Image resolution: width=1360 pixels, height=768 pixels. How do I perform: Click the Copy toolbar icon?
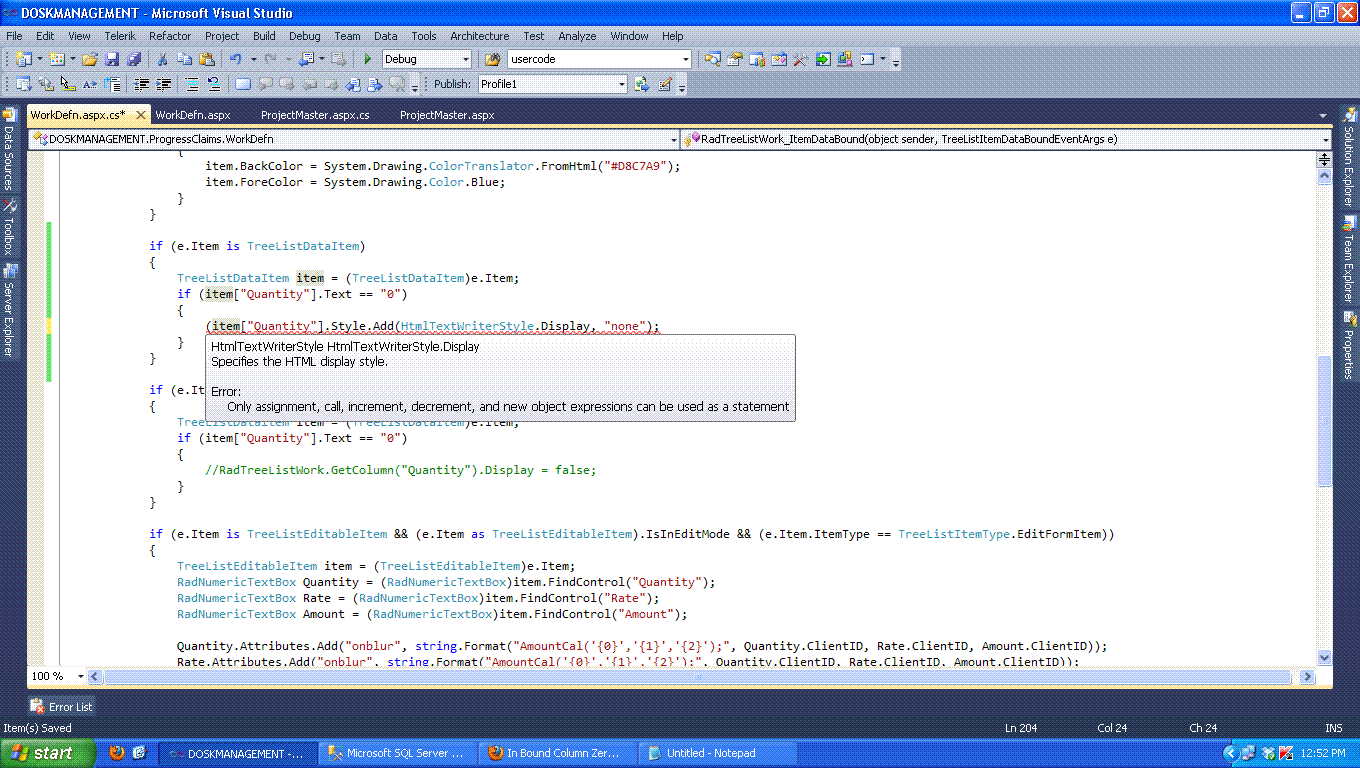tap(185, 60)
